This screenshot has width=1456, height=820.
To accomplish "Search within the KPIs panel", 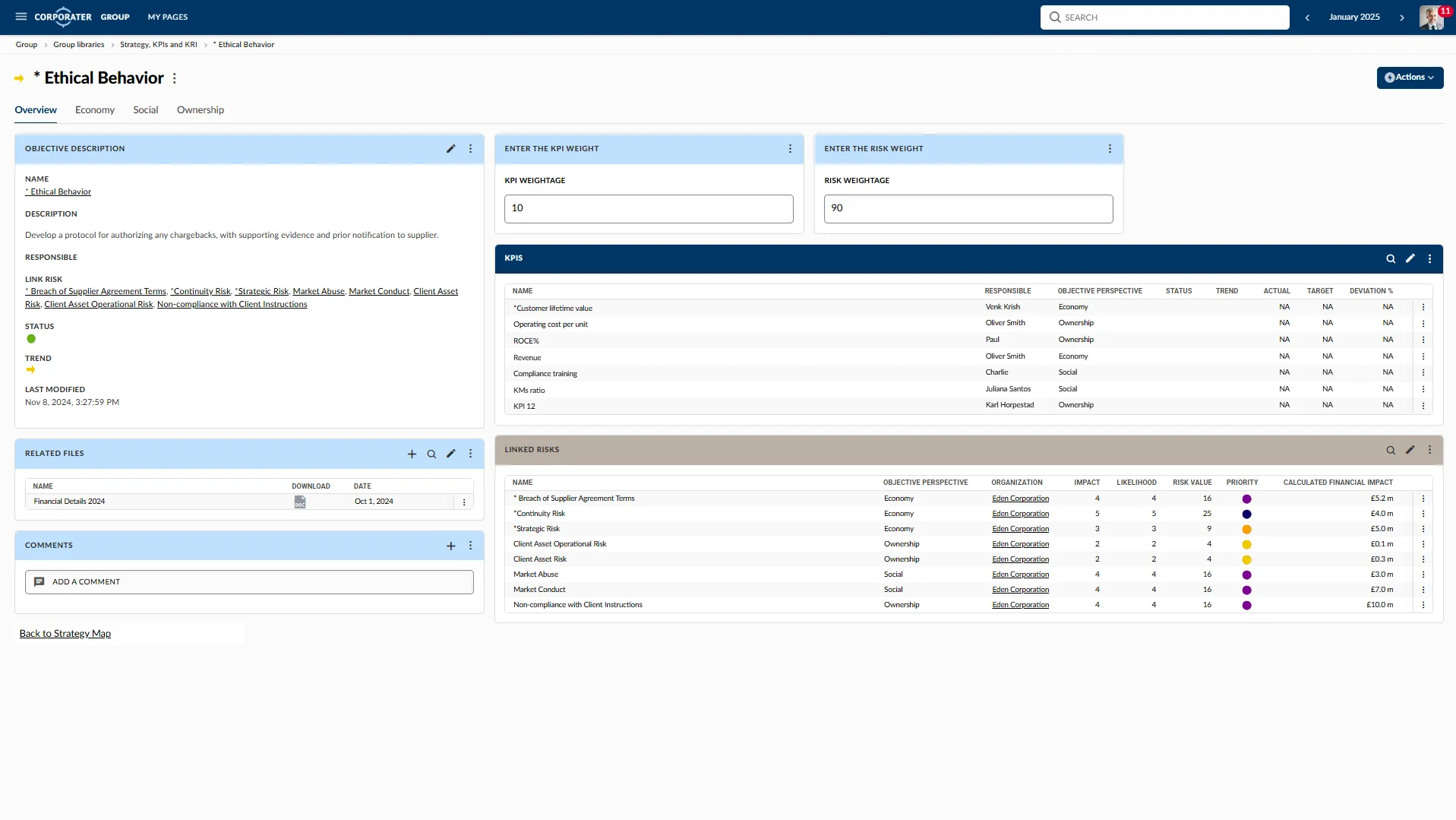I will 1391,258.
